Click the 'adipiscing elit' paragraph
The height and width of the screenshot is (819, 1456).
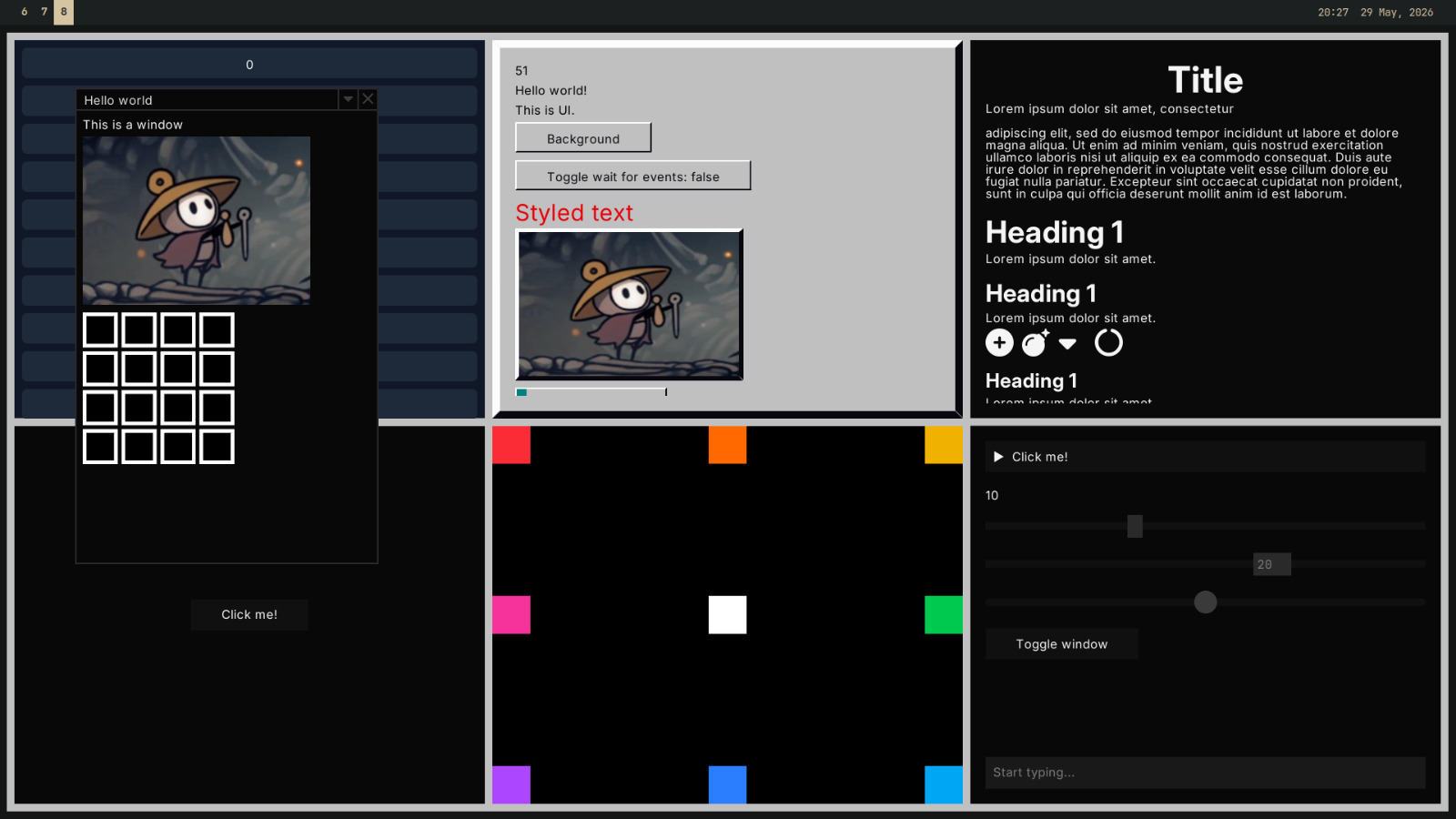click(x=1194, y=164)
